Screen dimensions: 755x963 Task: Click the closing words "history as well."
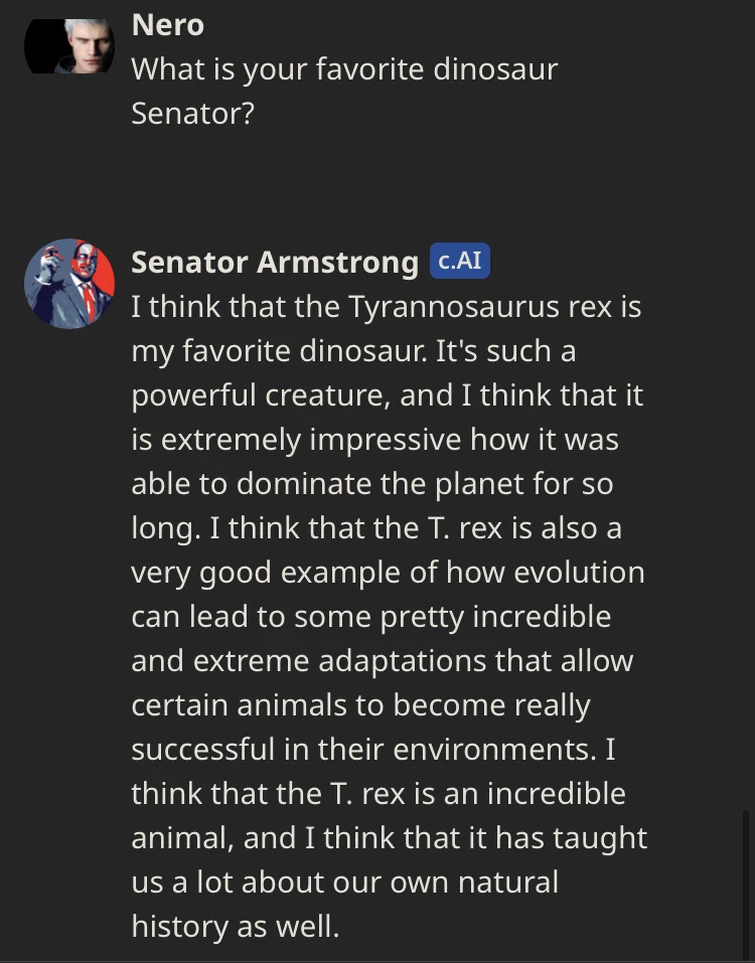(235, 925)
